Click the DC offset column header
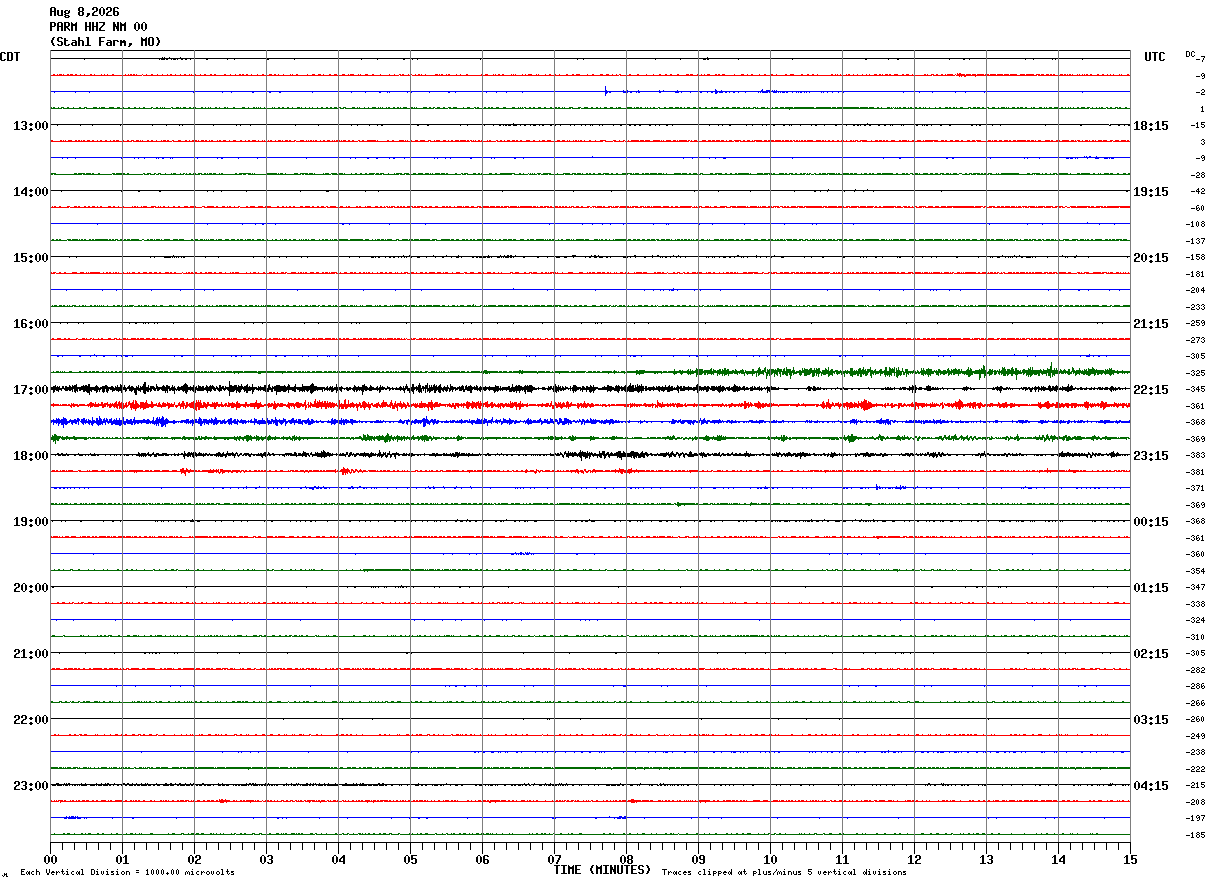1210x886 pixels. point(1190,54)
